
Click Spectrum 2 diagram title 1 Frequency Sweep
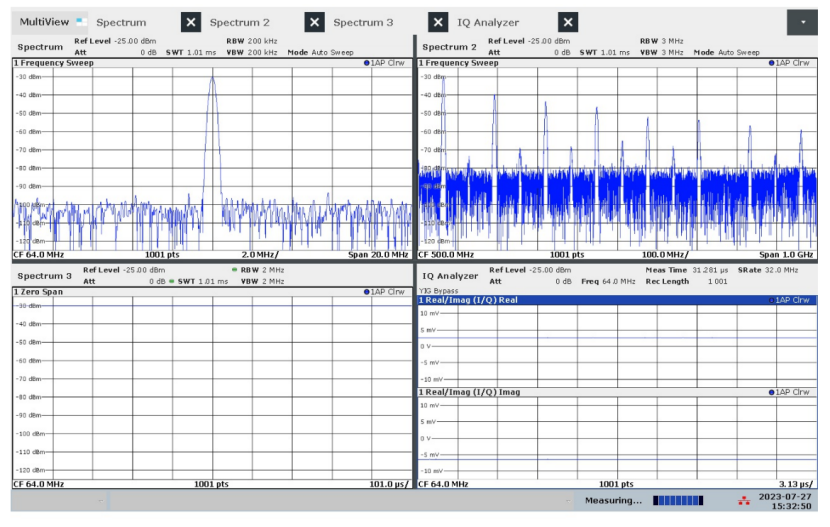coord(458,63)
